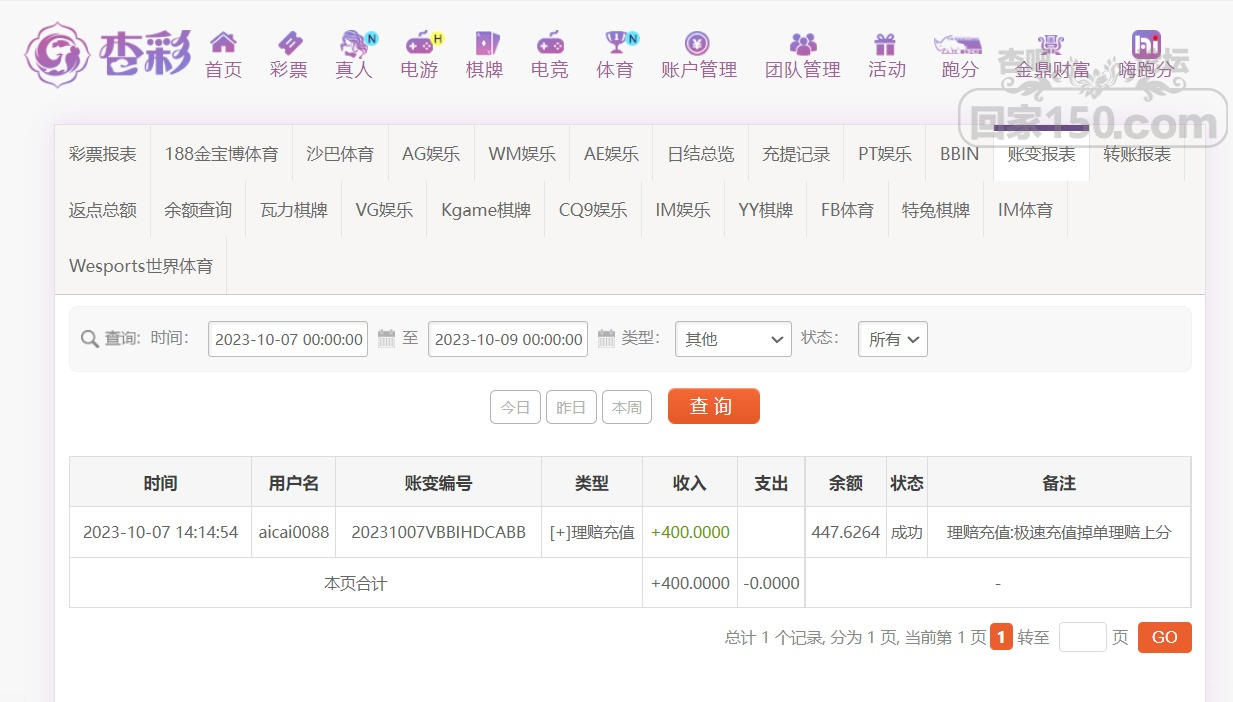Click the 昨日 quick filter button
This screenshot has height=702, width=1233.
tap(571, 407)
